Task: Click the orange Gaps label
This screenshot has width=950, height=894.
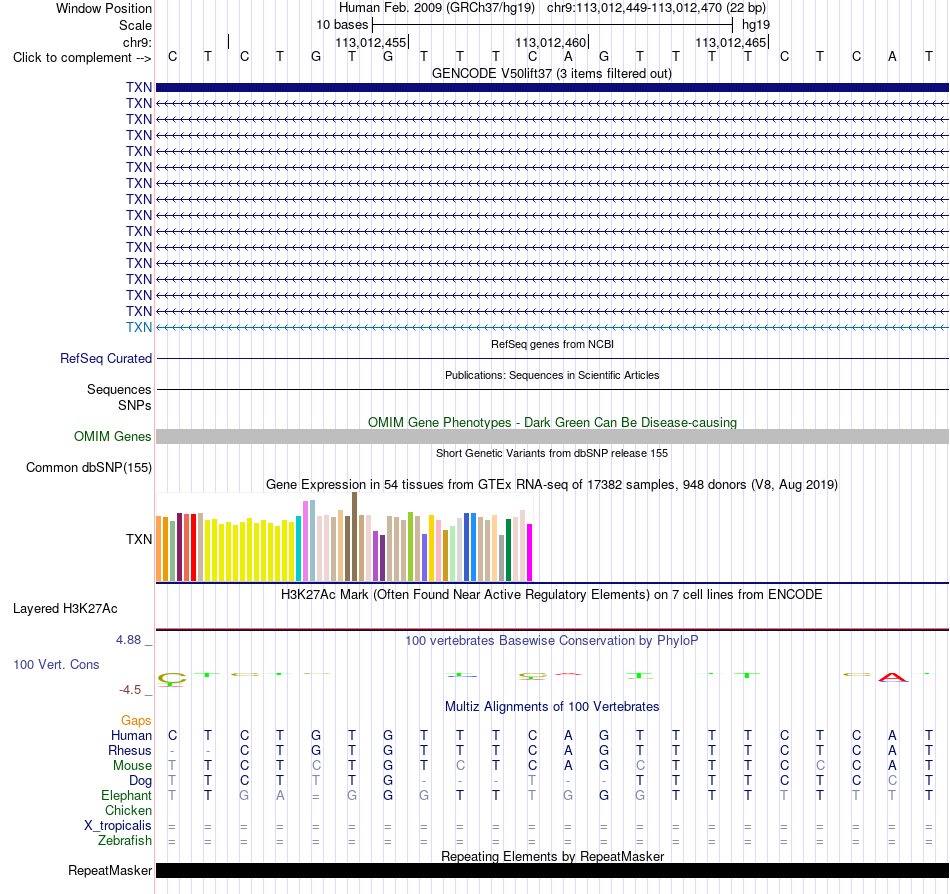Action: coord(136,720)
